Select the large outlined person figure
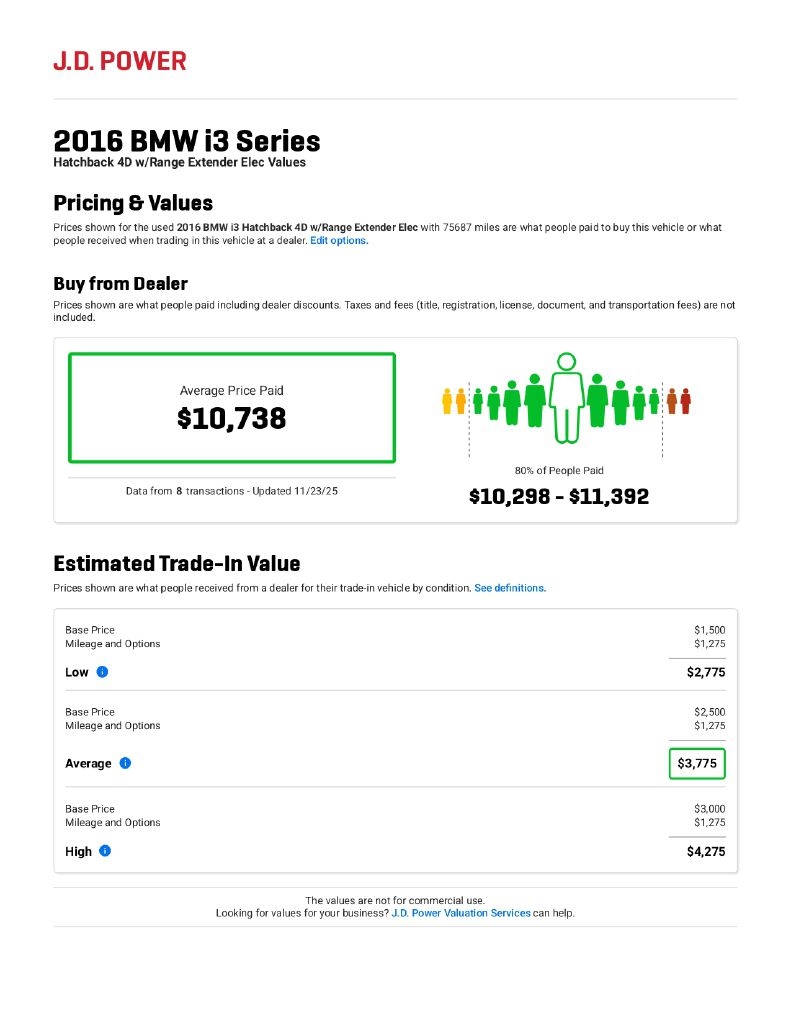 566,397
